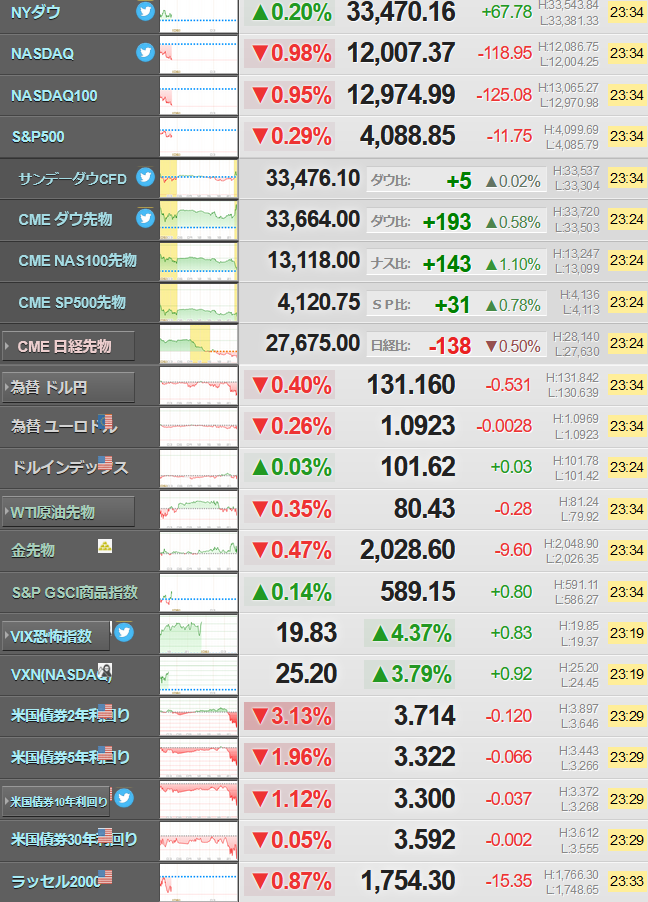Click Twitter icon next to VIX恐怖指数
This screenshot has width=648, height=902.
pyautogui.click(x=124, y=632)
